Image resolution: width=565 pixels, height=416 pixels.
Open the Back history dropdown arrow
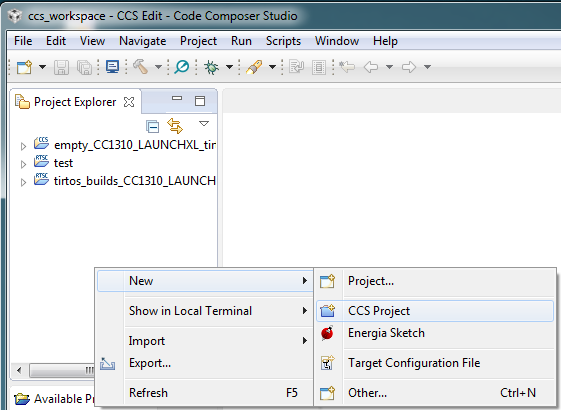pyautogui.click(x=389, y=67)
